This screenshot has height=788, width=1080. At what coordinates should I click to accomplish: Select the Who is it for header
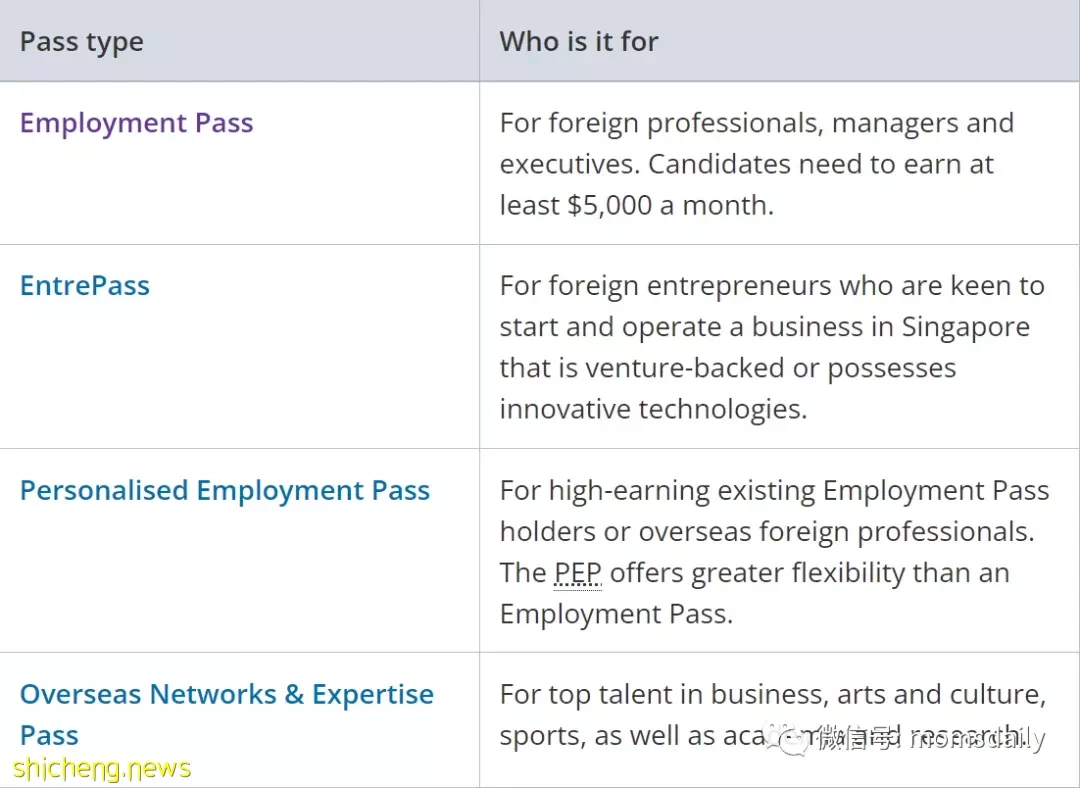coord(579,41)
